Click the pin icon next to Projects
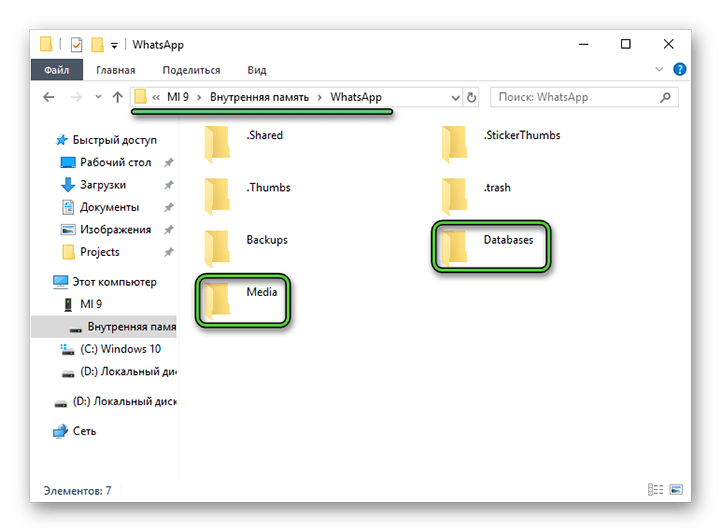The height and width of the screenshot is (532, 721). [x=169, y=252]
